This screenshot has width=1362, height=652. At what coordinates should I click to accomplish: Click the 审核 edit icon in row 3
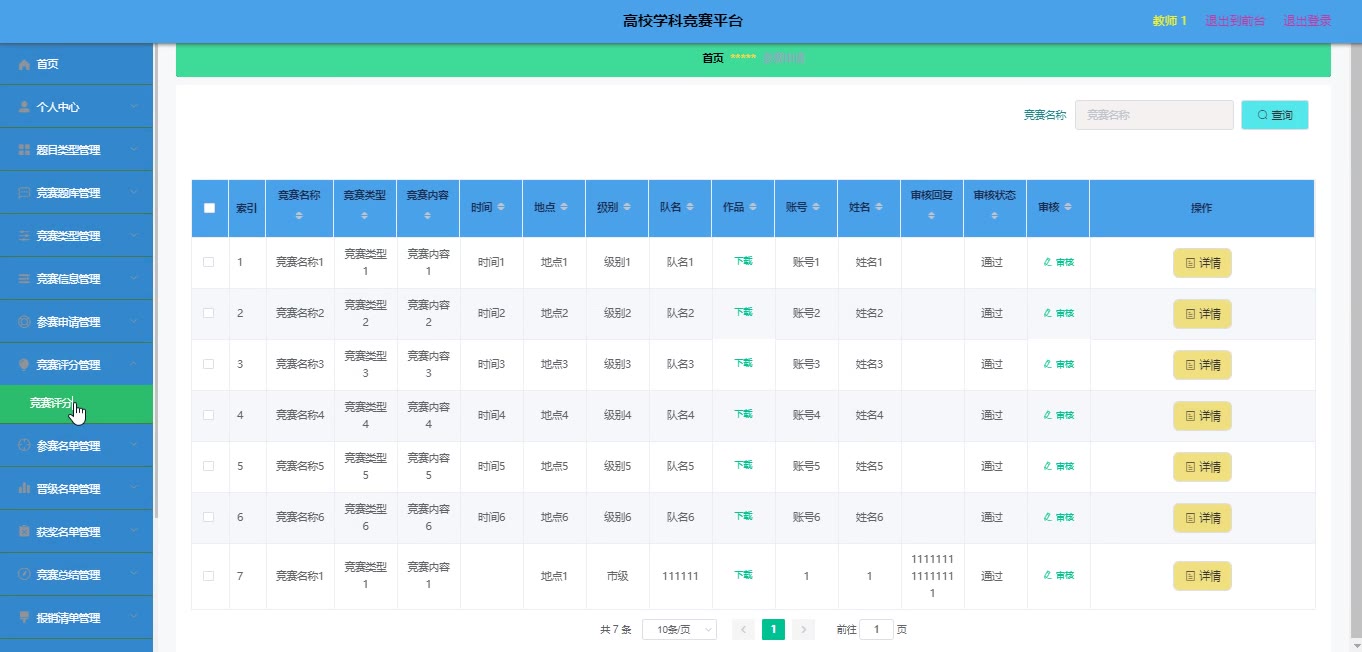[x=1047, y=364]
